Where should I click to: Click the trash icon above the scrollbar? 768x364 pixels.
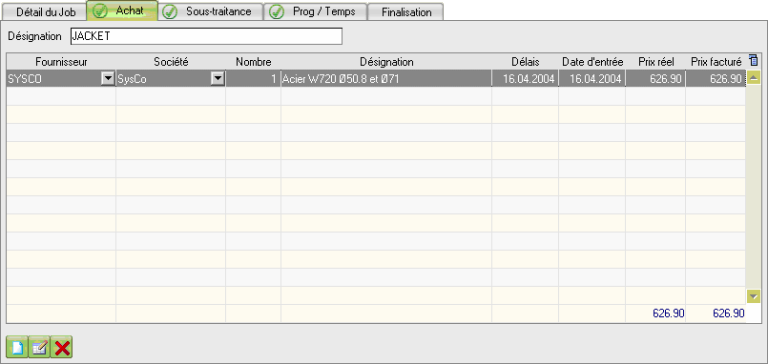753,61
